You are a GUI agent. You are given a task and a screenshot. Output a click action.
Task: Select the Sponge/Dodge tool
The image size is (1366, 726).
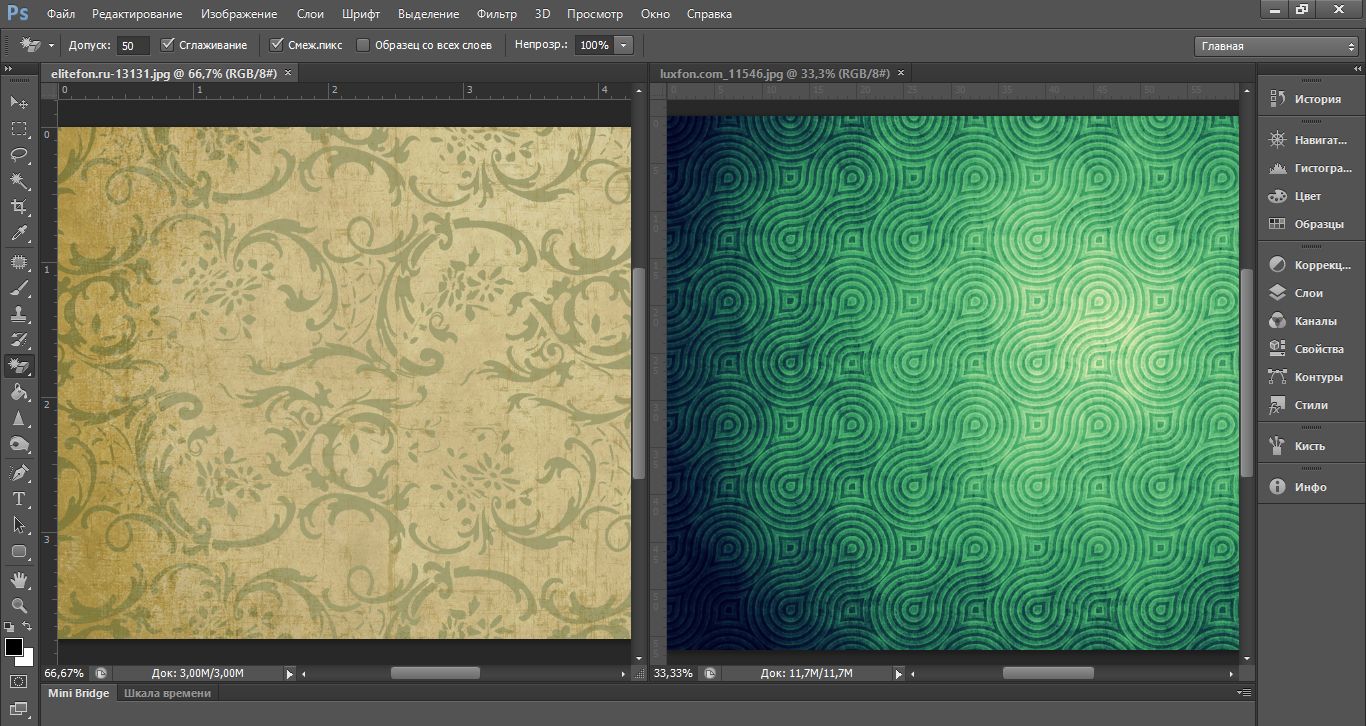(19, 445)
